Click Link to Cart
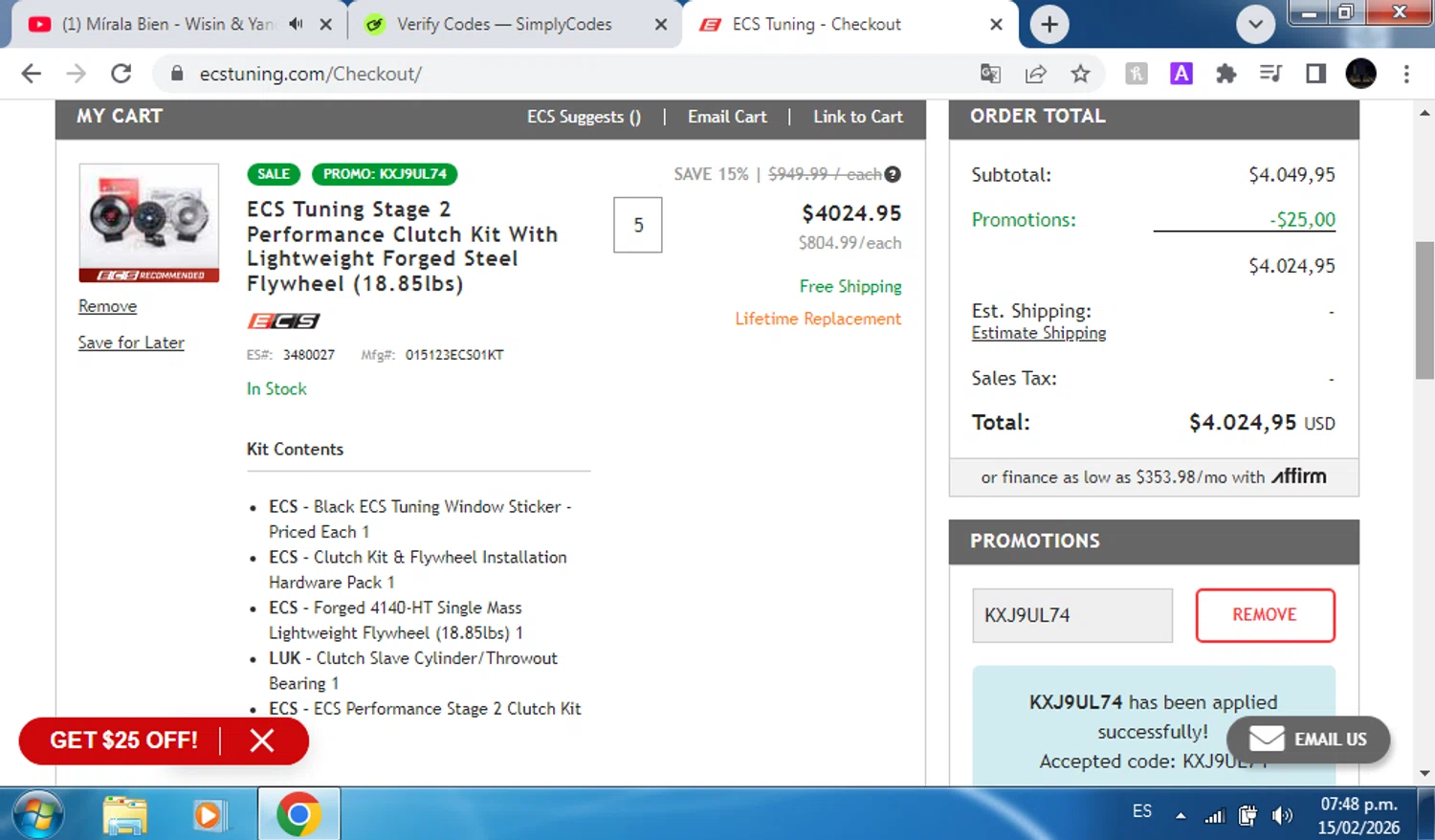Viewport: 1435px width, 840px height. pos(858,117)
